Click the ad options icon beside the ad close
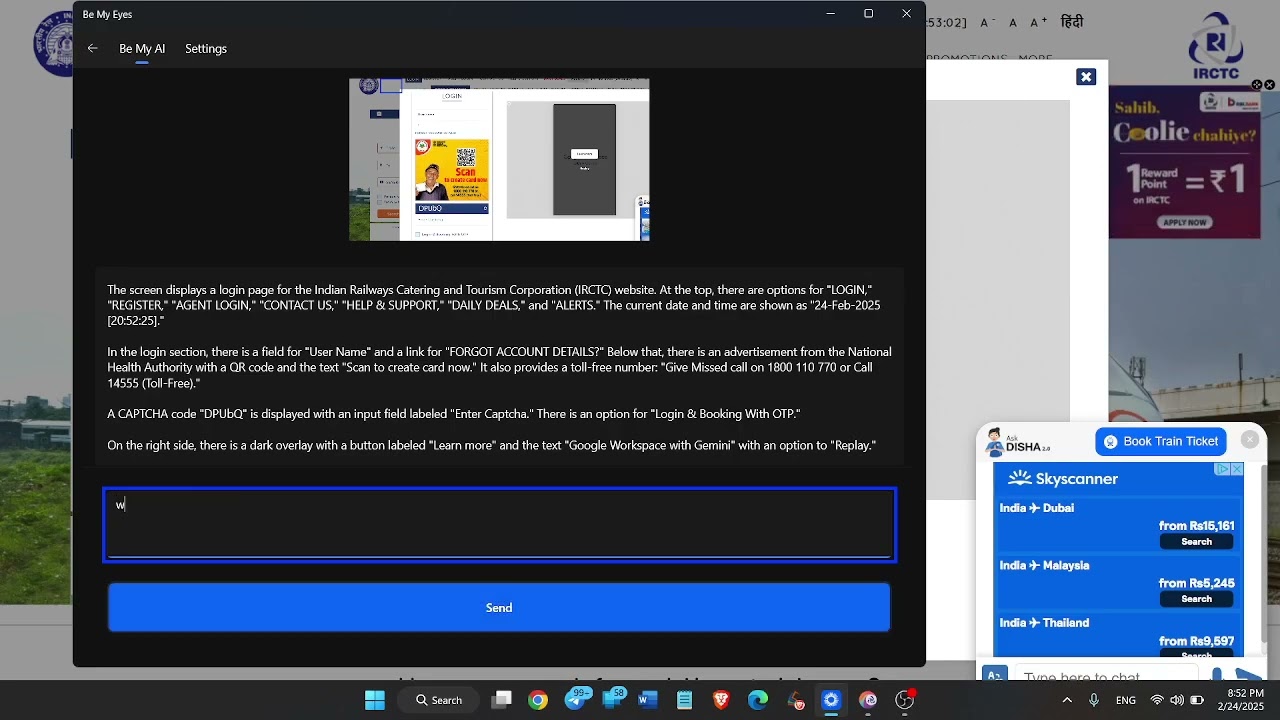Viewport: 1280px width, 720px height. tap(1257, 85)
